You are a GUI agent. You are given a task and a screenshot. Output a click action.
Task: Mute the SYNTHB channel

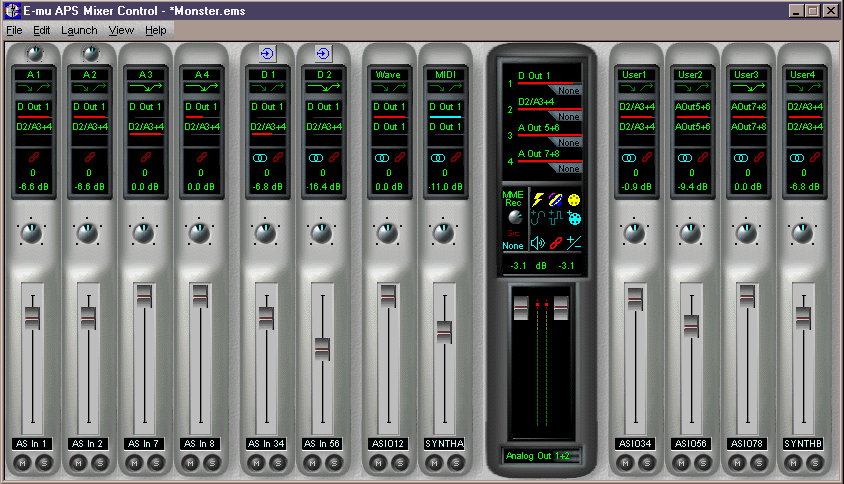(793, 462)
